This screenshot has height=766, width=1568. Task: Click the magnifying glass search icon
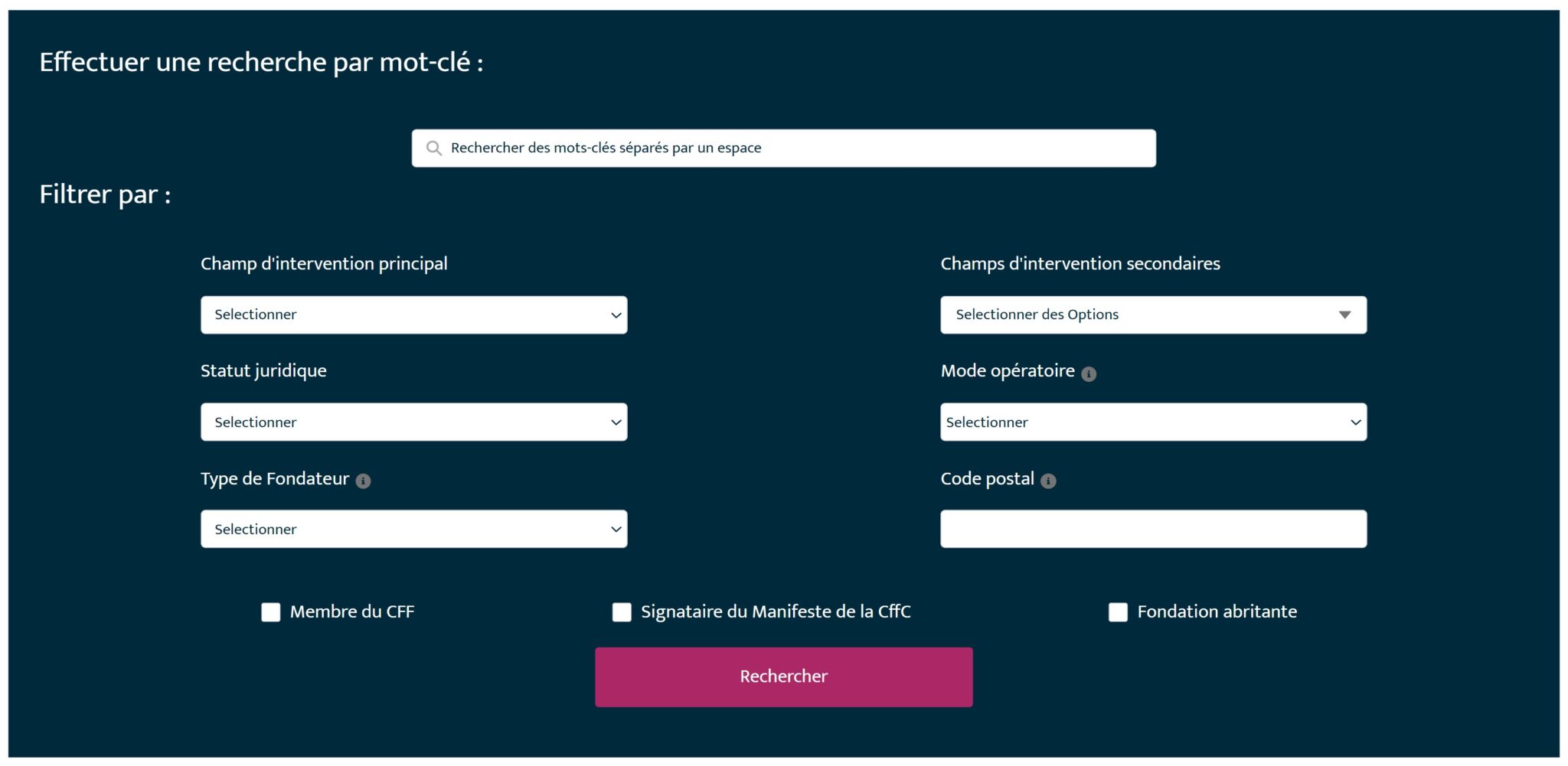click(x=434, y=148)
